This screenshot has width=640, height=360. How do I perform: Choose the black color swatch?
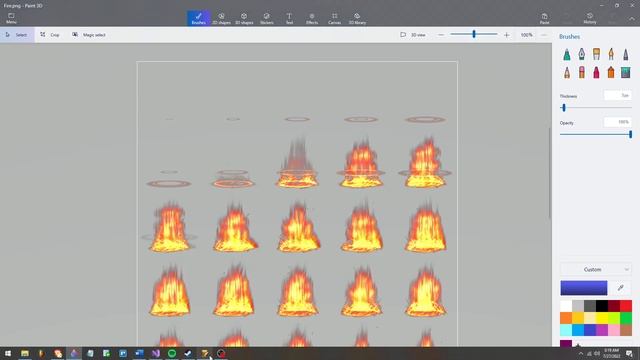pyautogui.click(x=602, y=306)
